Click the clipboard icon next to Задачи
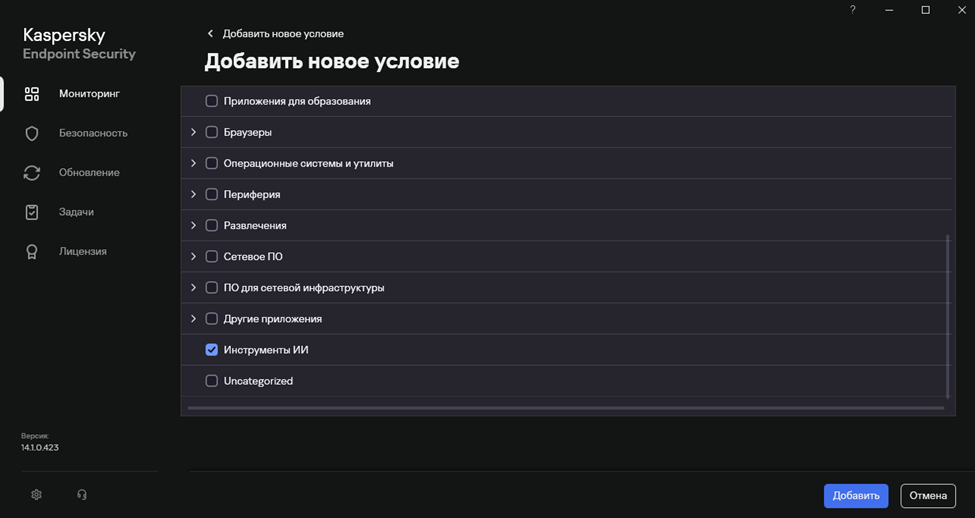 click(x=32, y=212)
